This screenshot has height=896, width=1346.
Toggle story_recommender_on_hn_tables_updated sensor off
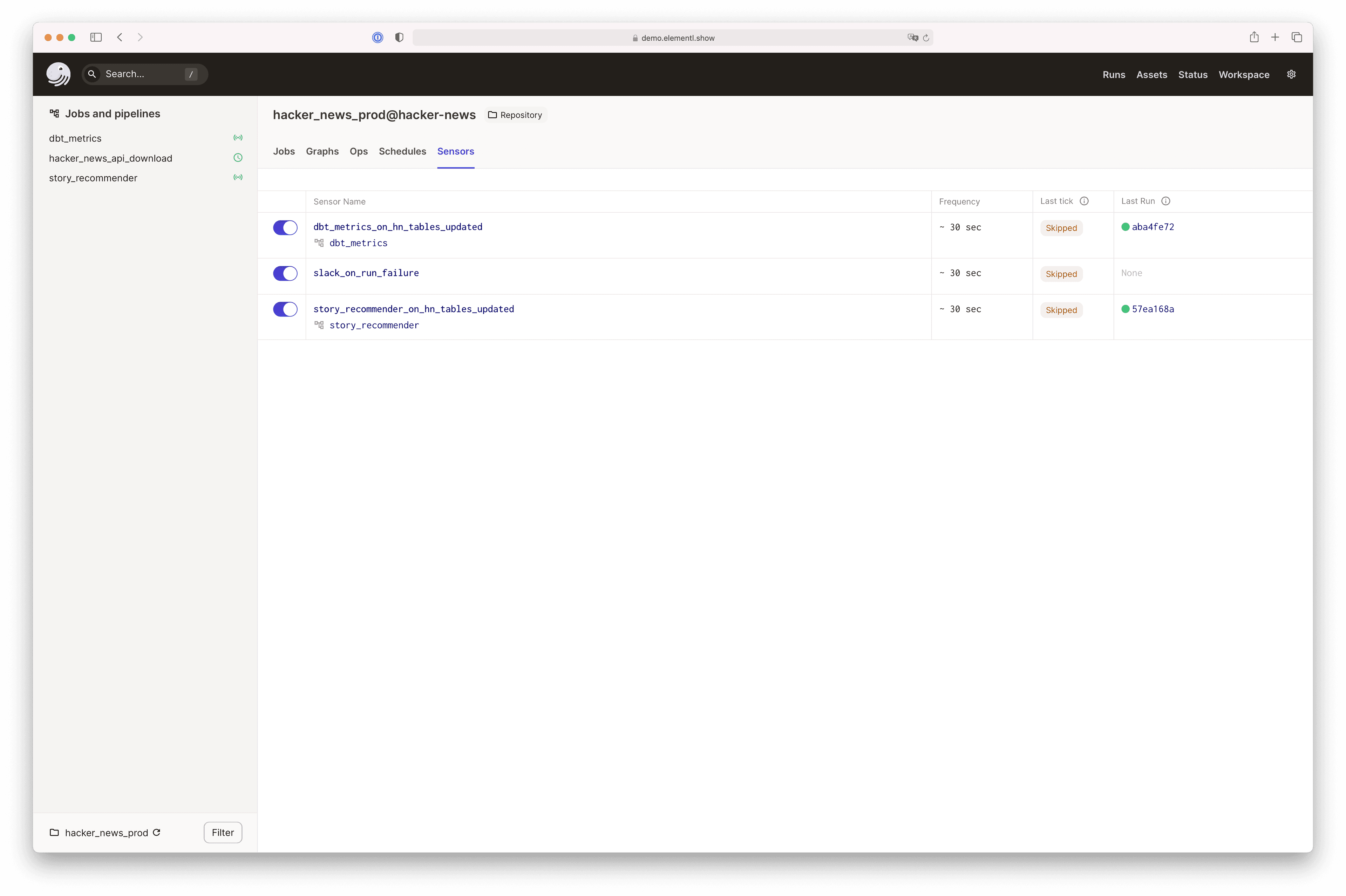click(x=285, y=309)
